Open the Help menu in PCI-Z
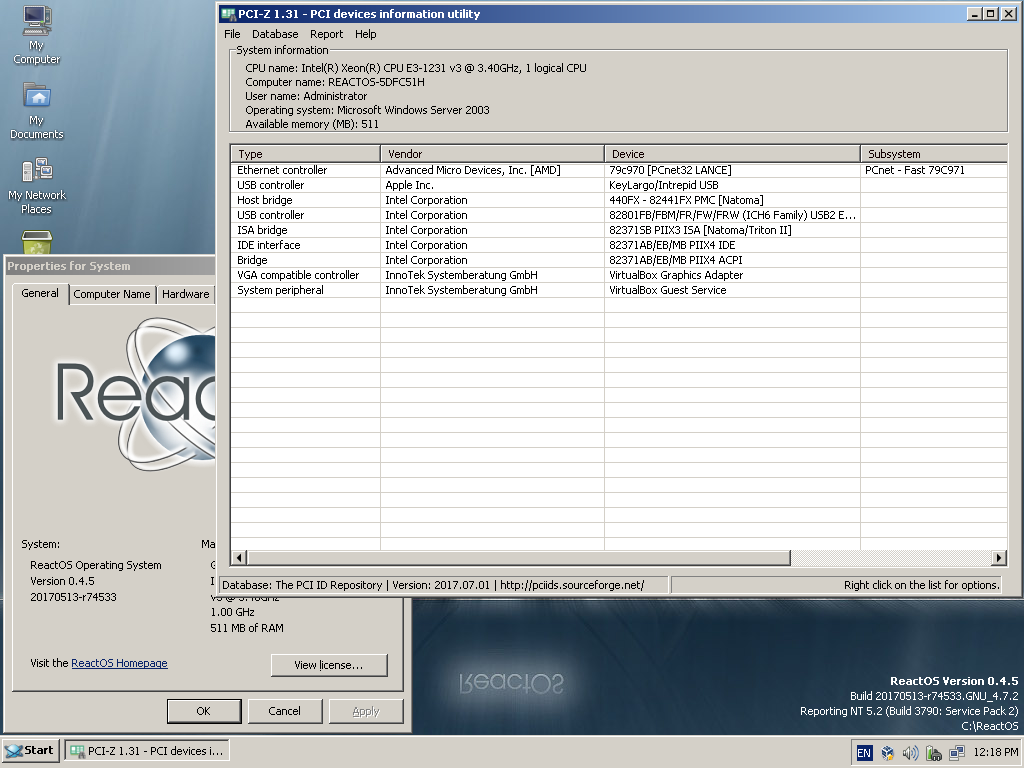Image resolution: width=1024 pixels, height=768 pixels. click(366, 34)
